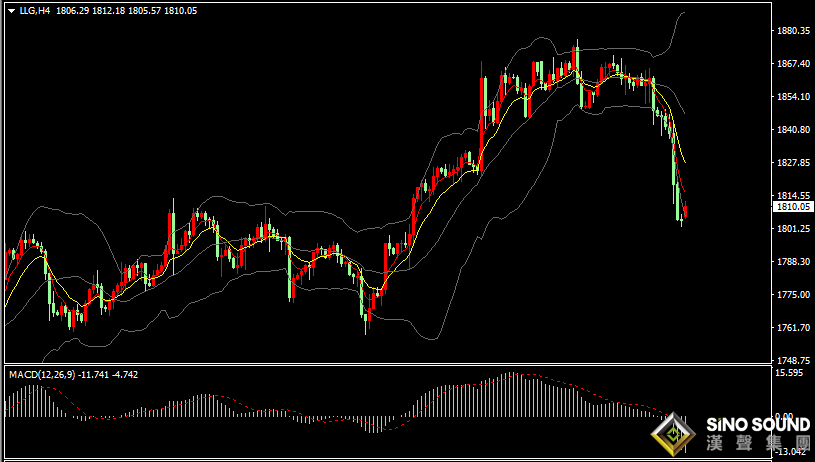The image size is (815, 462).
Task: Click the 1788.30 price axis label
Action: [794, 261]
